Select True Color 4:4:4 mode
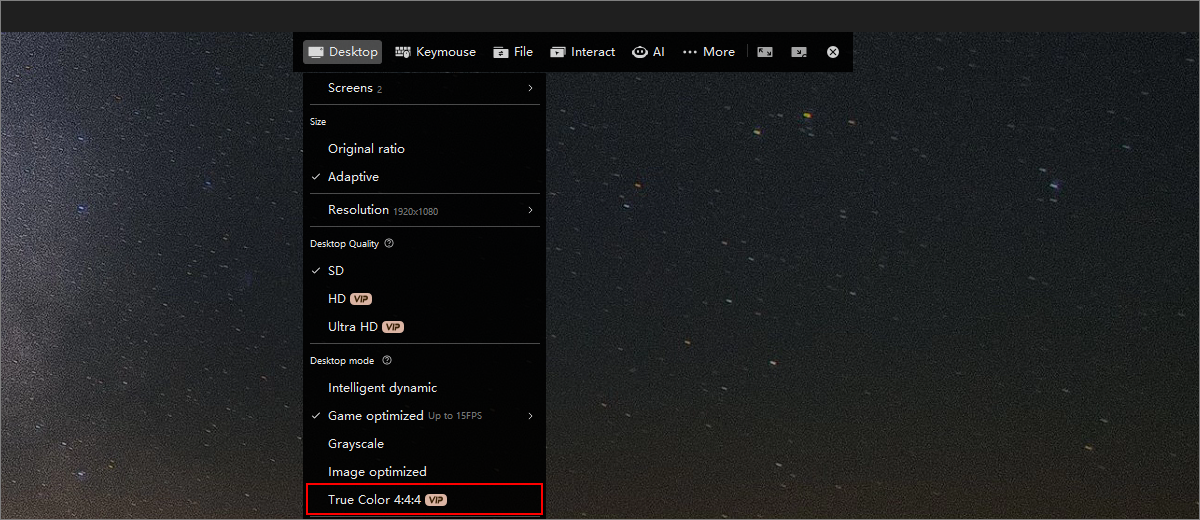The image size is (1200, 520). pyautogui.click(x=424, y=499)
